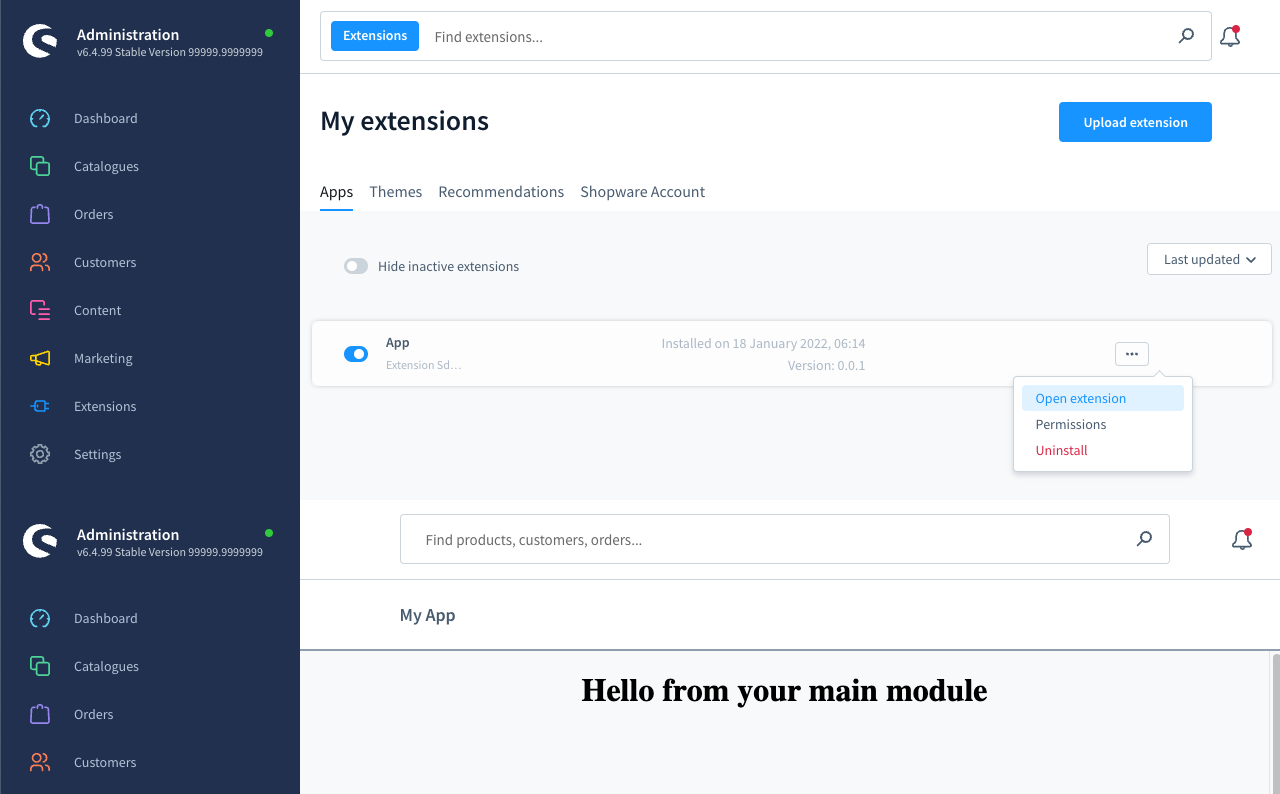Image resolution: width=1280 pixels, height=794 pixels.
Task: Select the Catalogues sidebar icon
Action: click(x=40, y=166)
